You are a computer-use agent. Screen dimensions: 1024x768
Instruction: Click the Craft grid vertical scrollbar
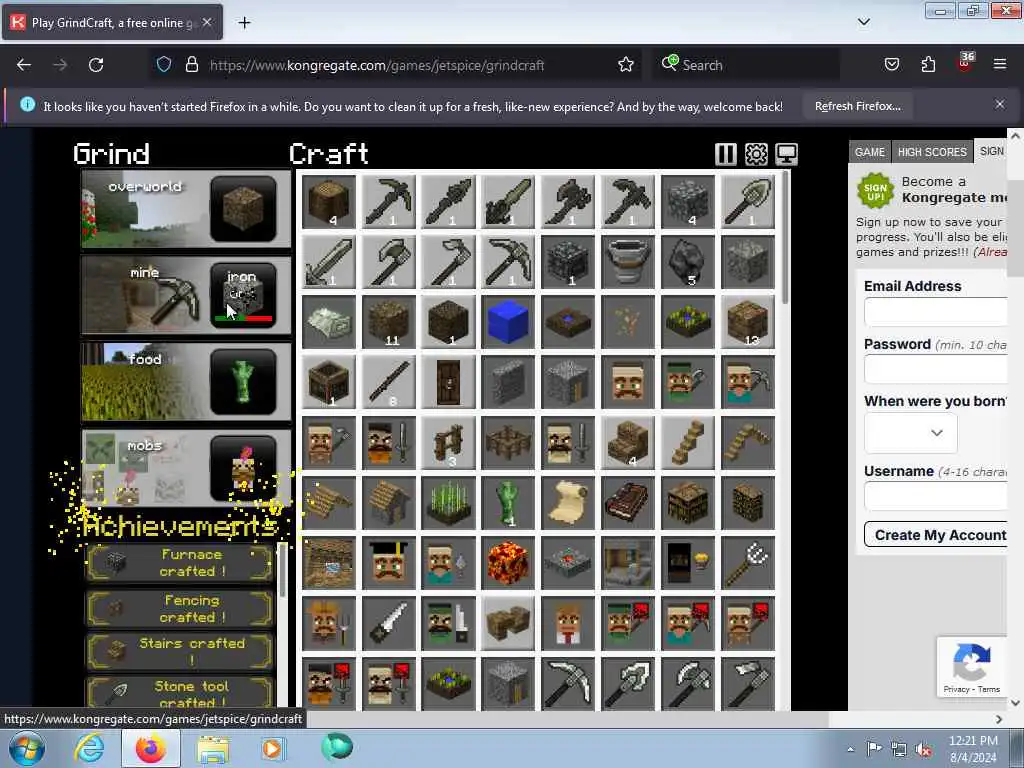[x=784, y=236]
